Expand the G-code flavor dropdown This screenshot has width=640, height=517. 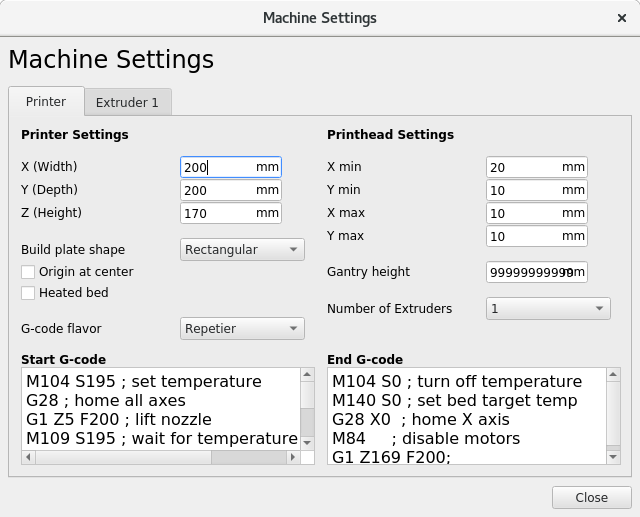point(242,328)
